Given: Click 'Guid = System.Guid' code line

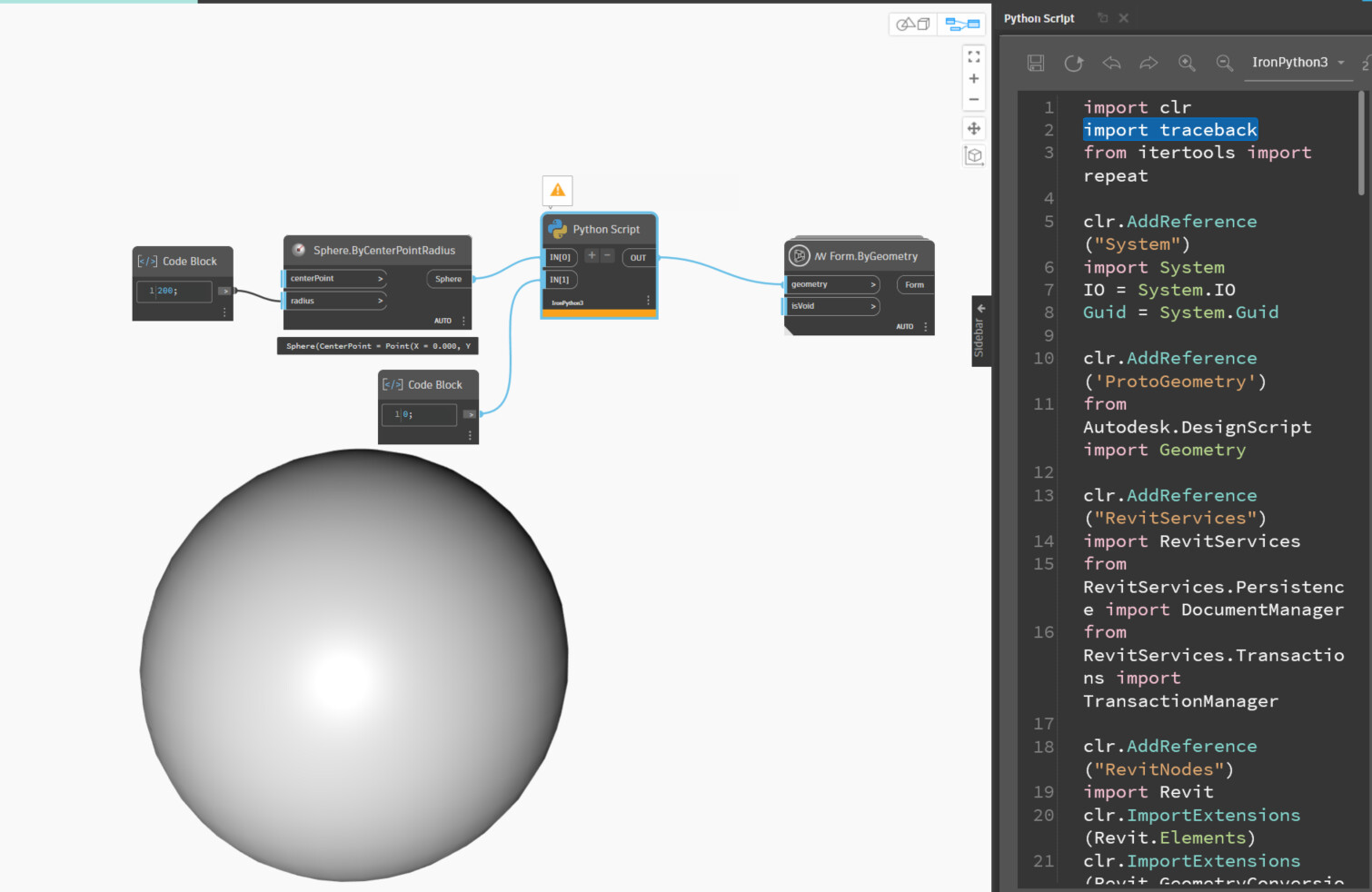Looking at the screenshot, I should [1180, 312].
